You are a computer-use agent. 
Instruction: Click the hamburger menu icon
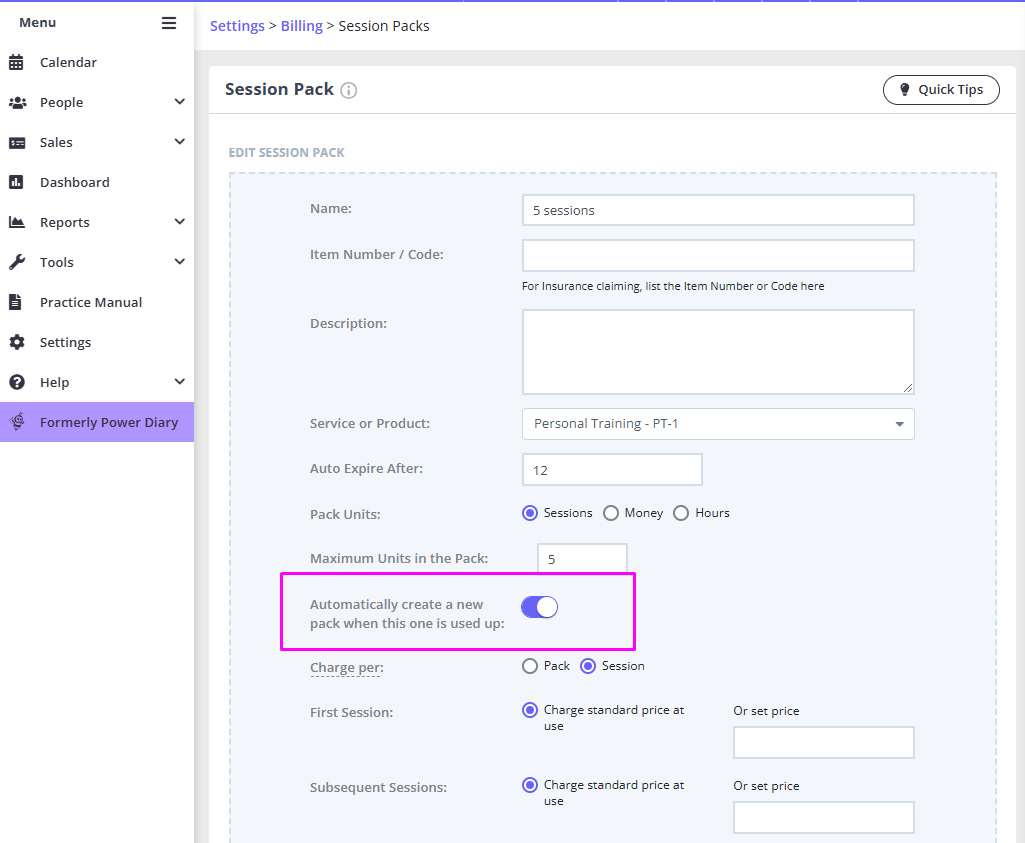coord(169,22)
